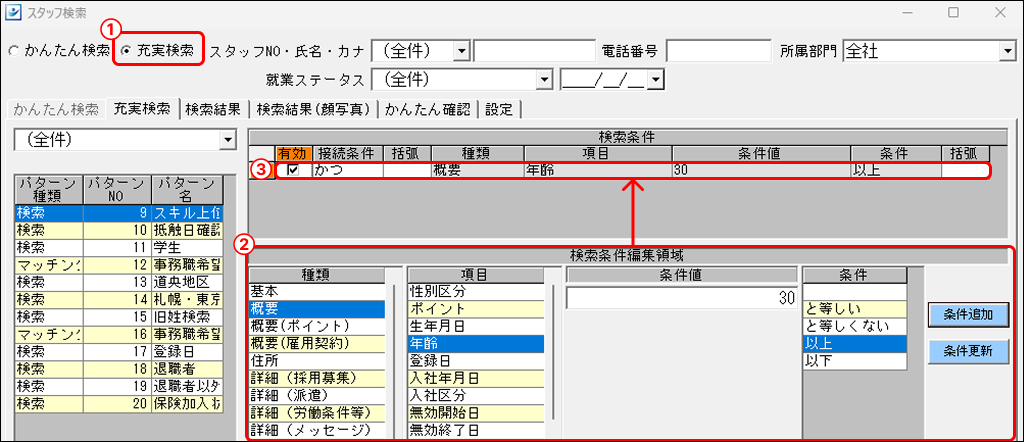Switch to the 検索結果 tab
The width and height of the screenshot is (1024, 442).
213,109
